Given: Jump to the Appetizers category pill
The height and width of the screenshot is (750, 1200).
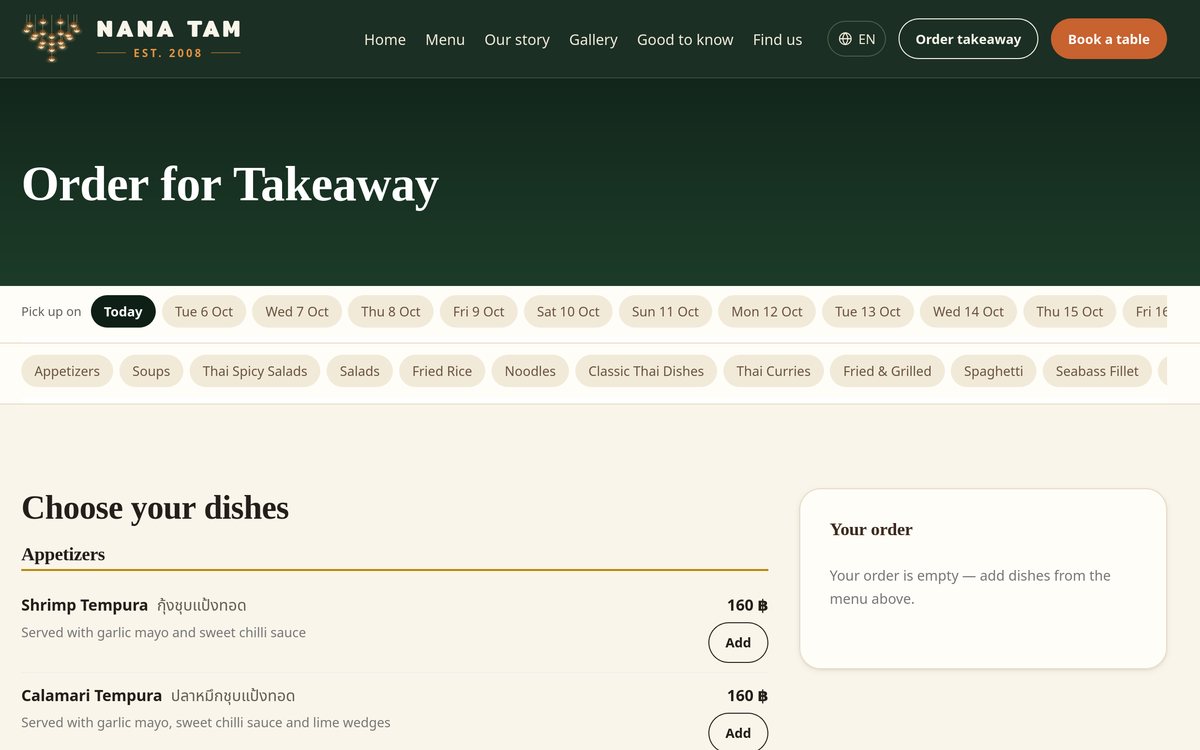Looking at the screenshot, I should (67, 371).
